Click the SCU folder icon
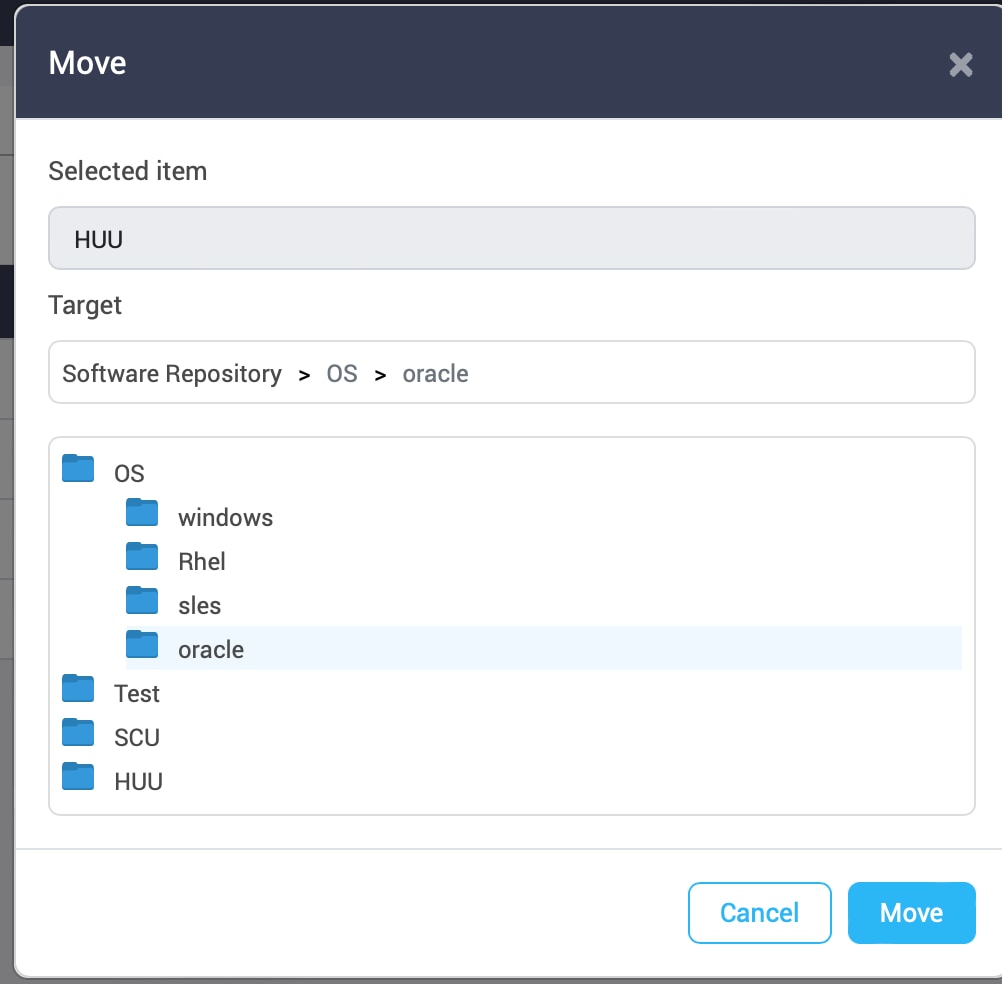The image size is (1002, 984). coord(78,733)
